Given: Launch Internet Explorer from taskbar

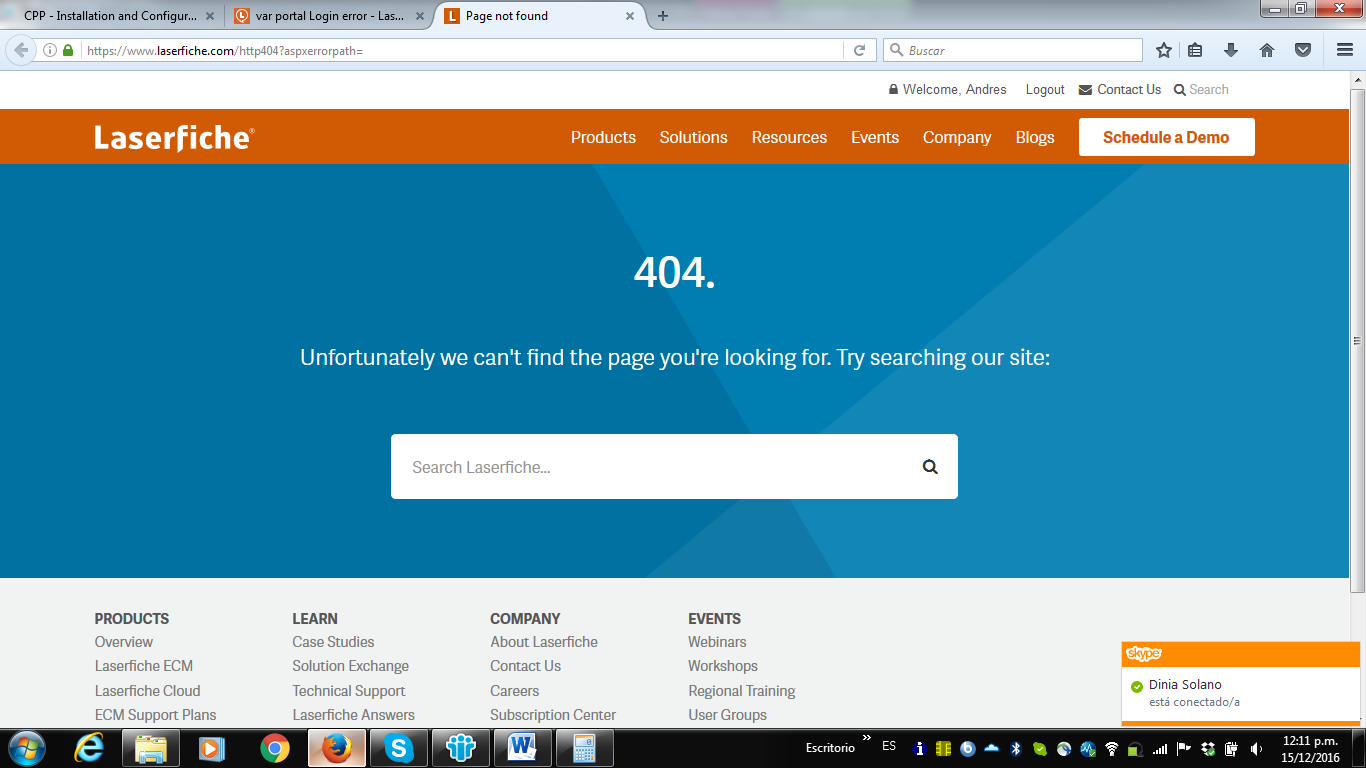Looking at the screenshot, I should pos(89,747).
